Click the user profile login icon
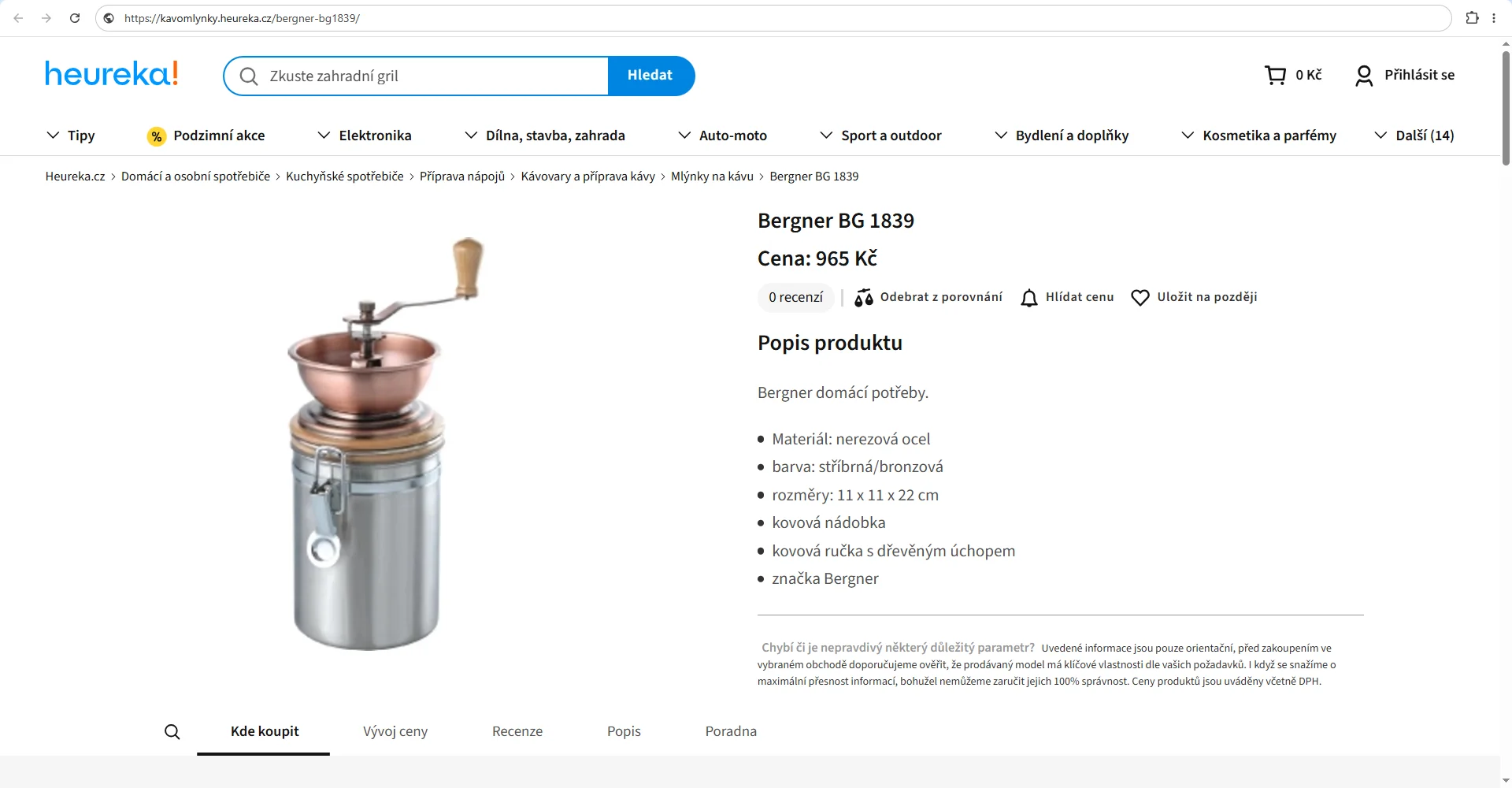The height and width of the screenshot is (788, 1512). (1364, 76)
